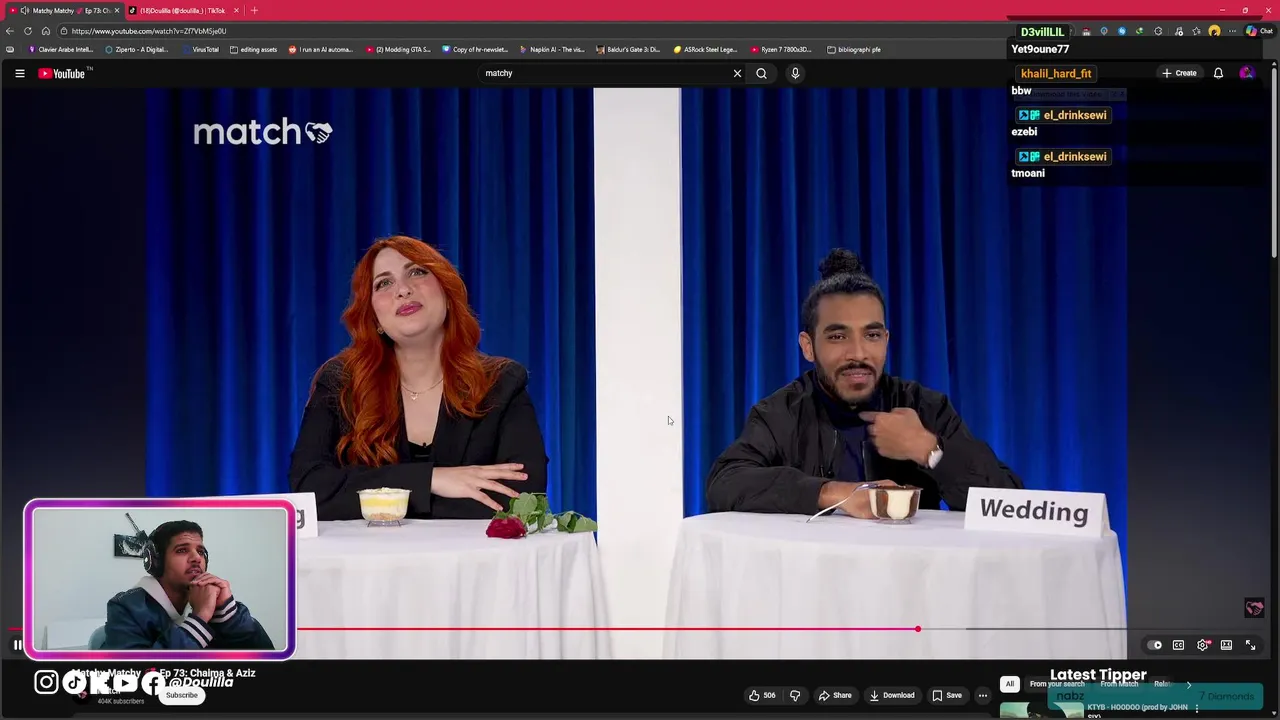
Task: Add page to favorites star
Action: click(x=1196, y=31)
